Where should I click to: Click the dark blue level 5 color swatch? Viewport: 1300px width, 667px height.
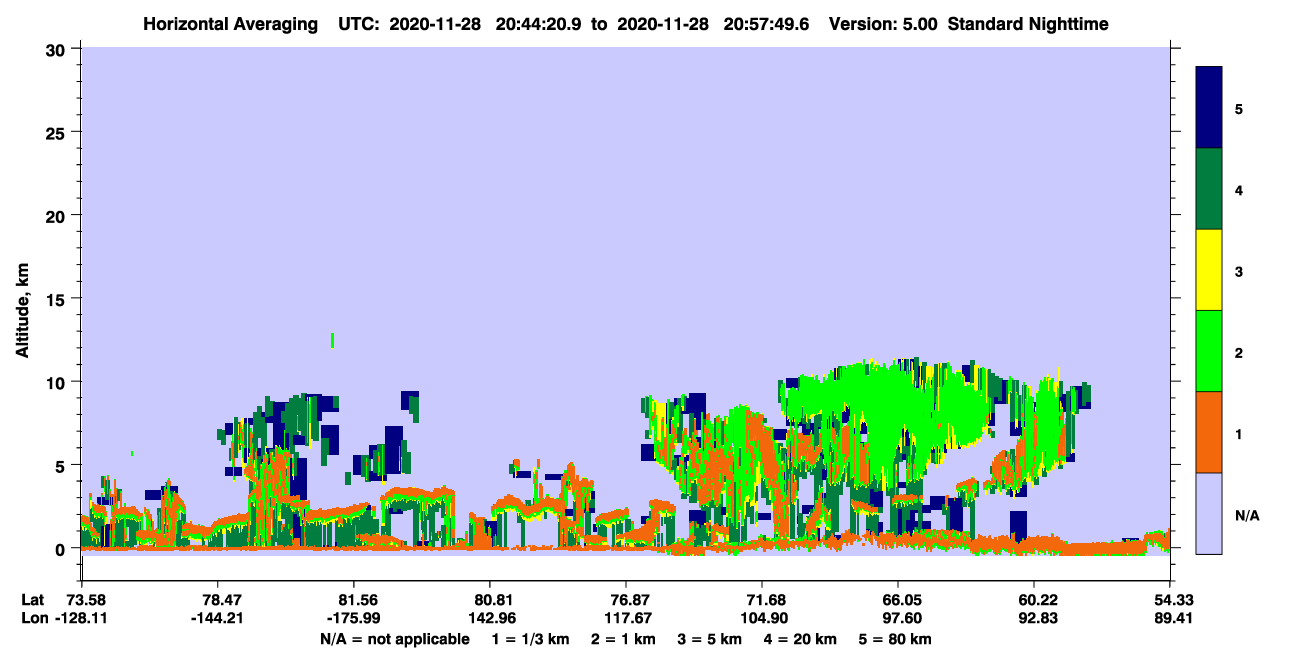tap(1209, 107)
